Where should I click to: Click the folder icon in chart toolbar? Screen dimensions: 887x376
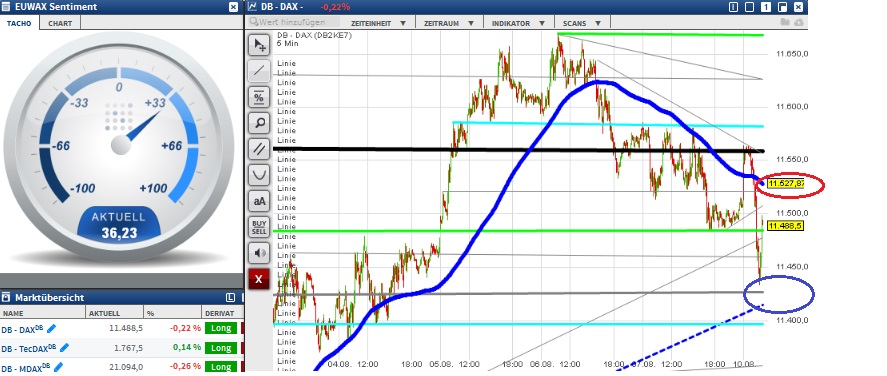pyautogui.click(x=784, y=23)
